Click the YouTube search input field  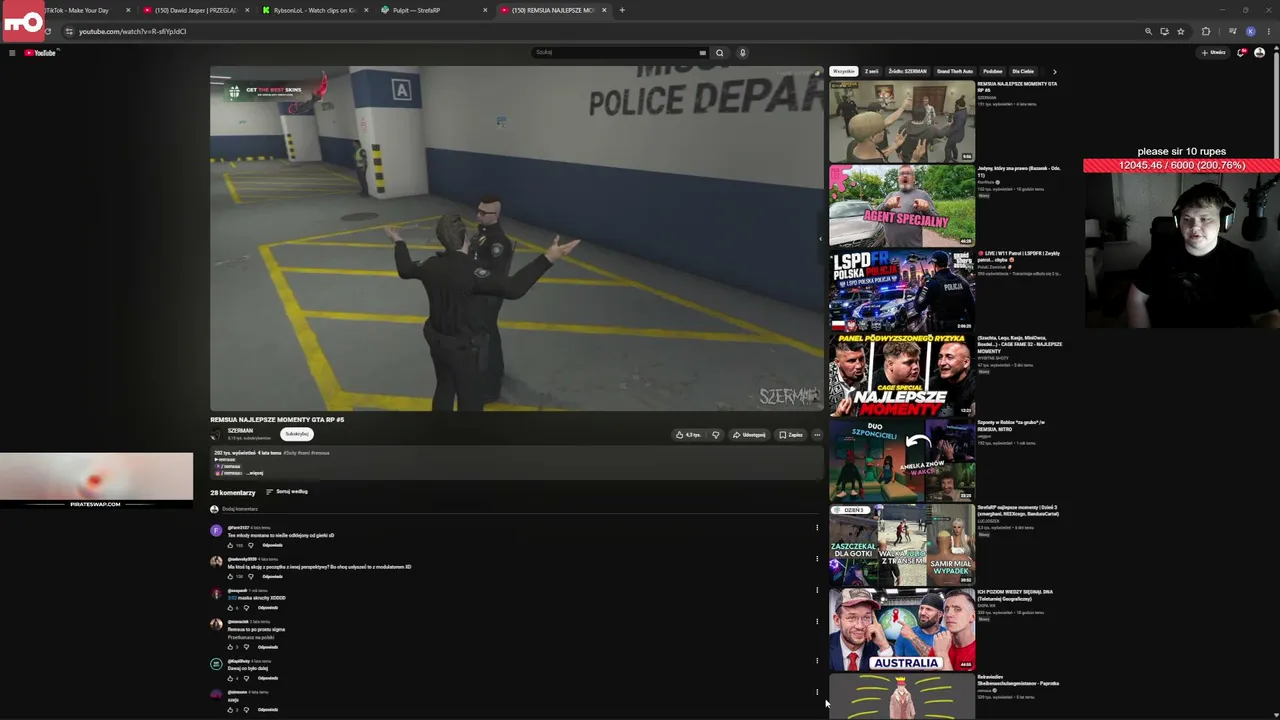(x=615, y=53)
